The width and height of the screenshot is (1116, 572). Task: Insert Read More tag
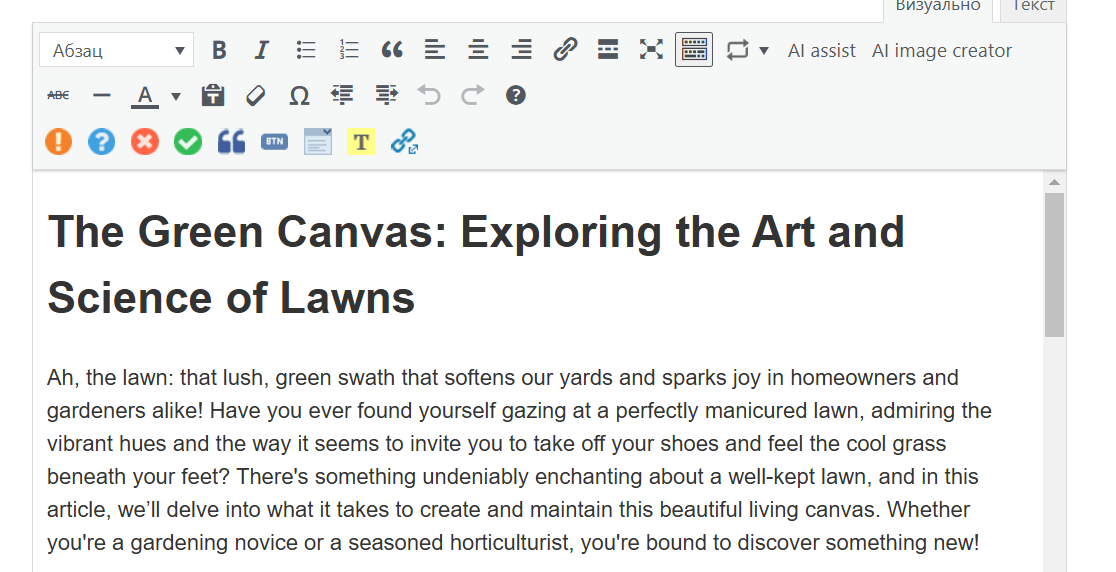point(608,50)
